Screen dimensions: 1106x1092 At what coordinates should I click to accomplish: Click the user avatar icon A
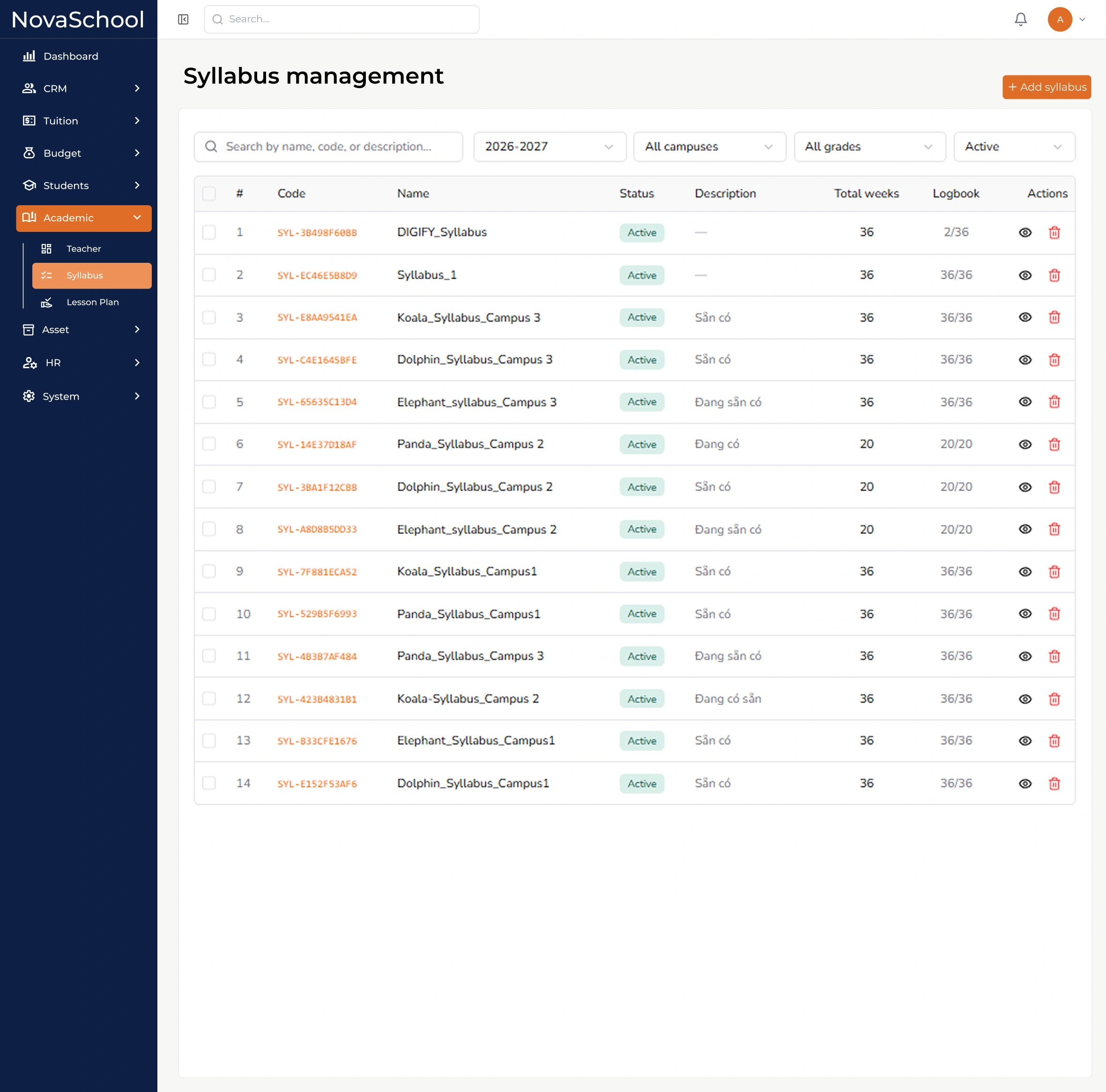[1060, 20]
